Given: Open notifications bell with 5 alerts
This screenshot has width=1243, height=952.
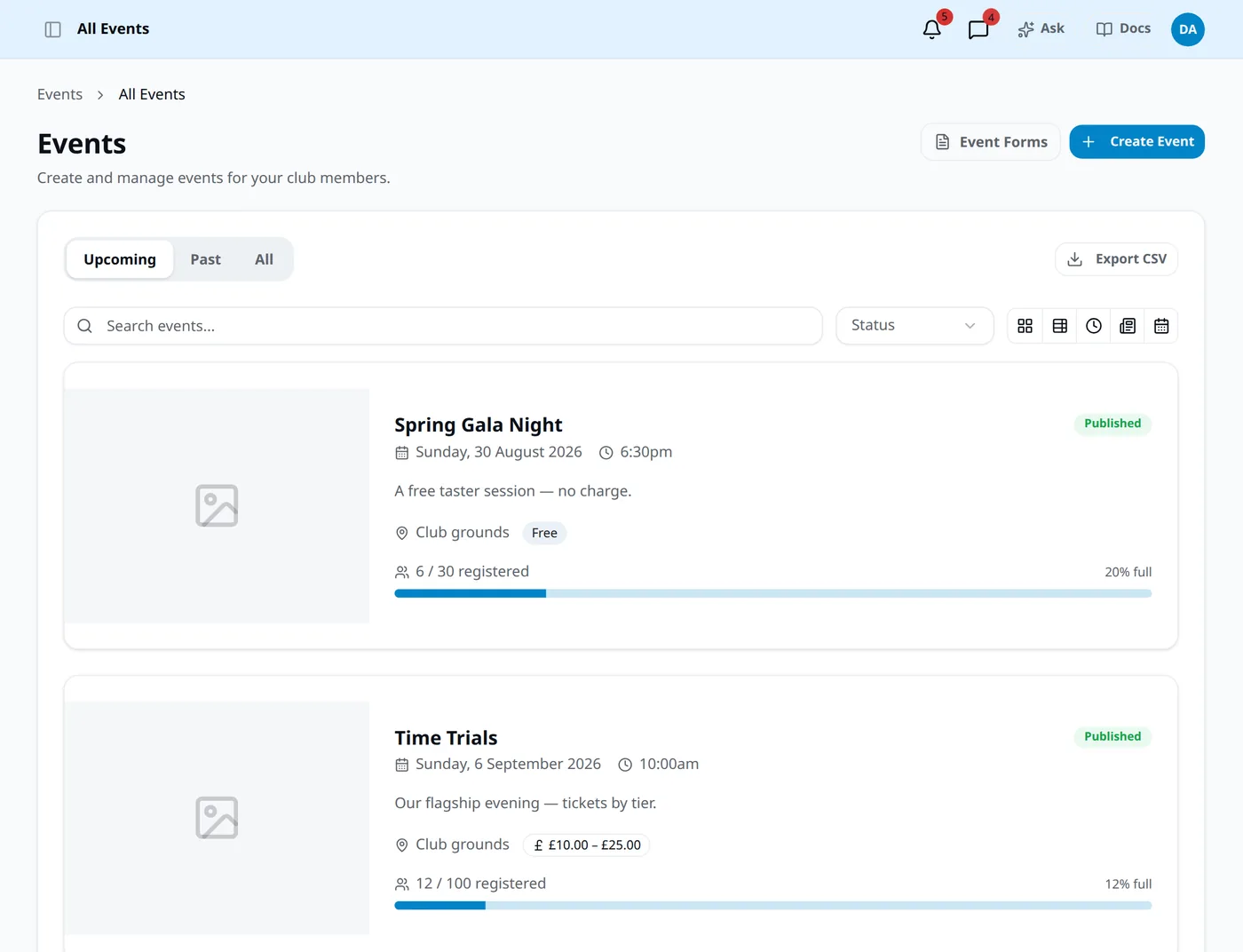Looking at the screenshot, I should click(x=932, y=29).
